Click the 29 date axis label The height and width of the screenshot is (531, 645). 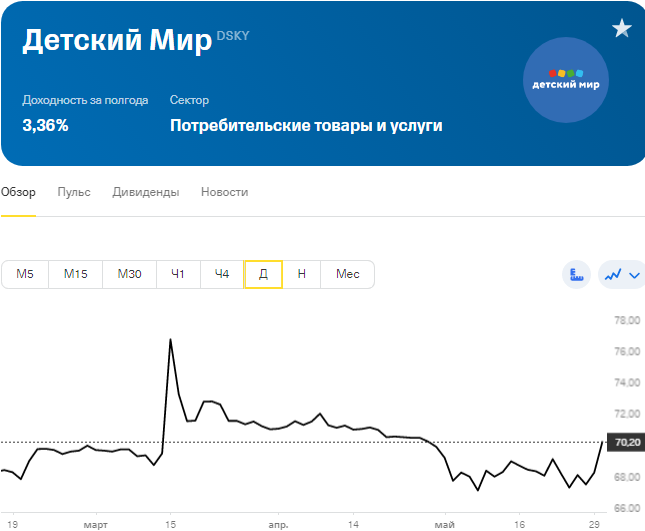(x=594, y=525)
